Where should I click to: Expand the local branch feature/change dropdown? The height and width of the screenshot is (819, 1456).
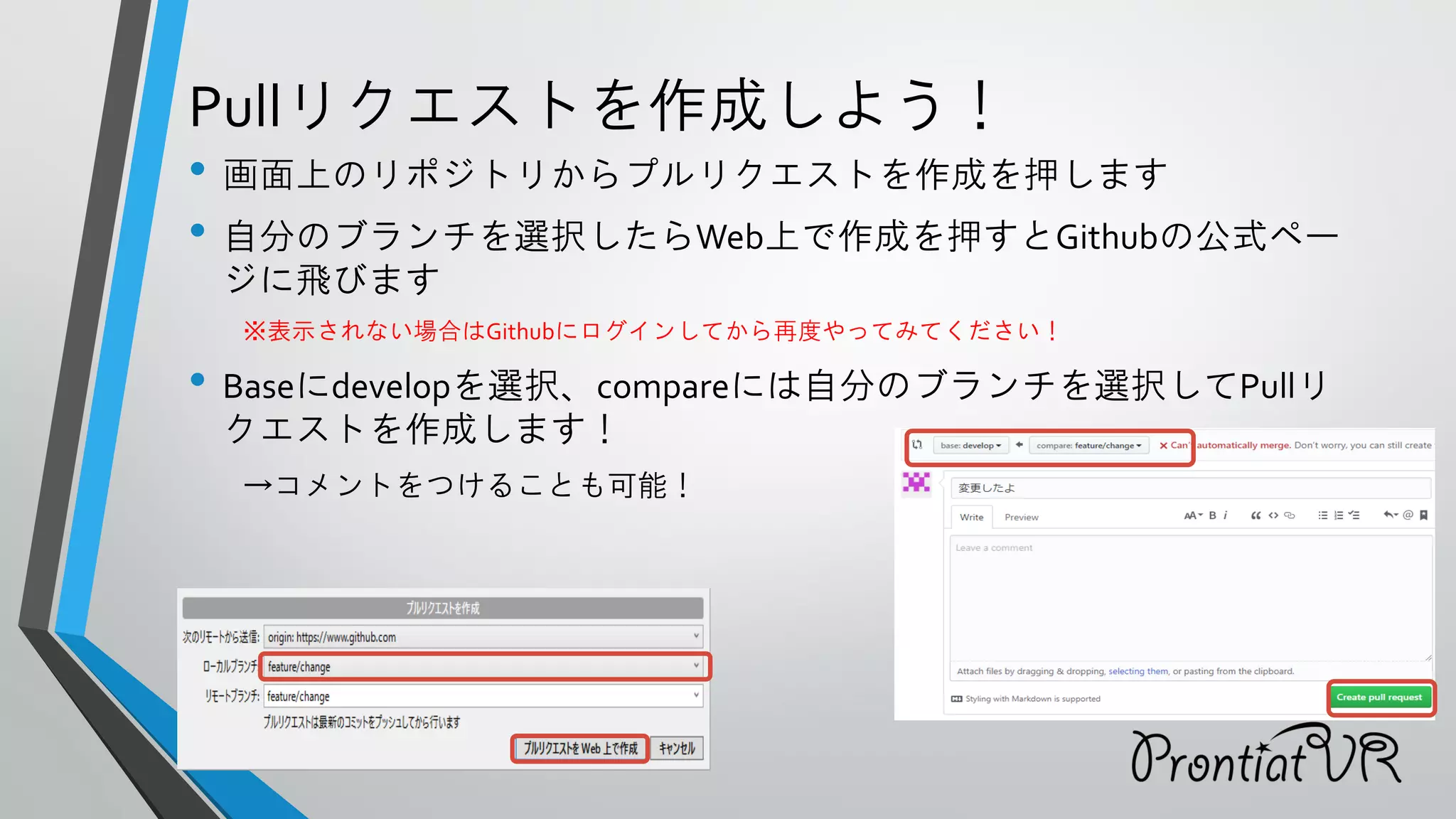483,666
